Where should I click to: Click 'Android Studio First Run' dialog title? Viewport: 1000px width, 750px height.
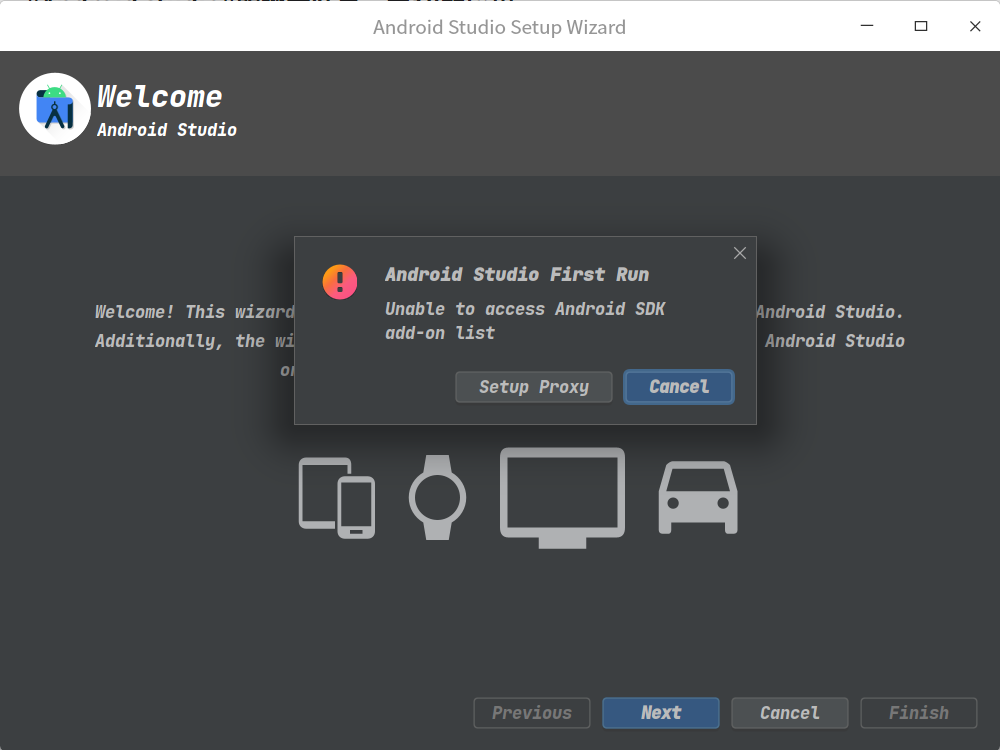[517, 275]
